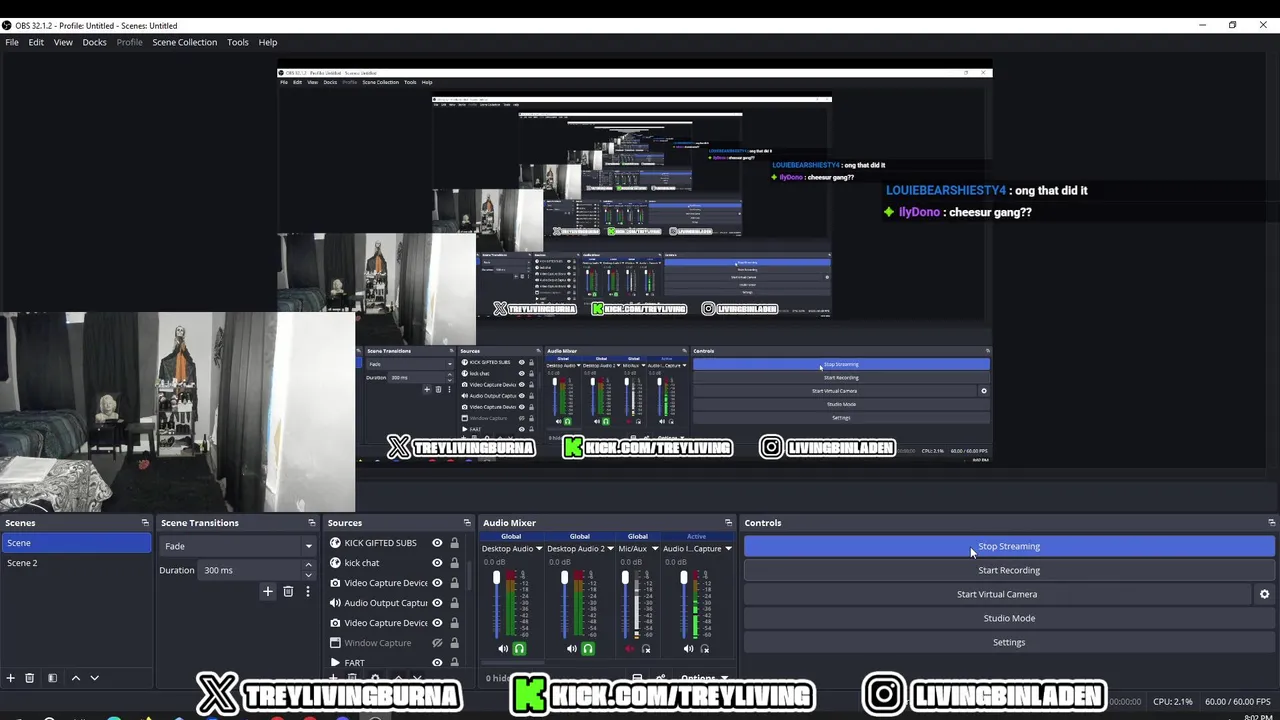Remove the transition with the trash icon
Viewport: 1280px width, 720px height.
coord(288,591)
